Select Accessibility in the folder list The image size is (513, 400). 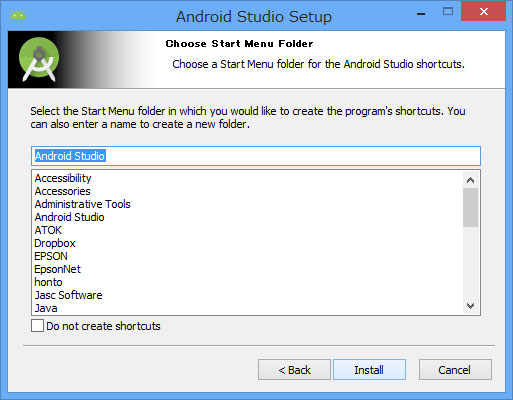(x=63, y=178)
